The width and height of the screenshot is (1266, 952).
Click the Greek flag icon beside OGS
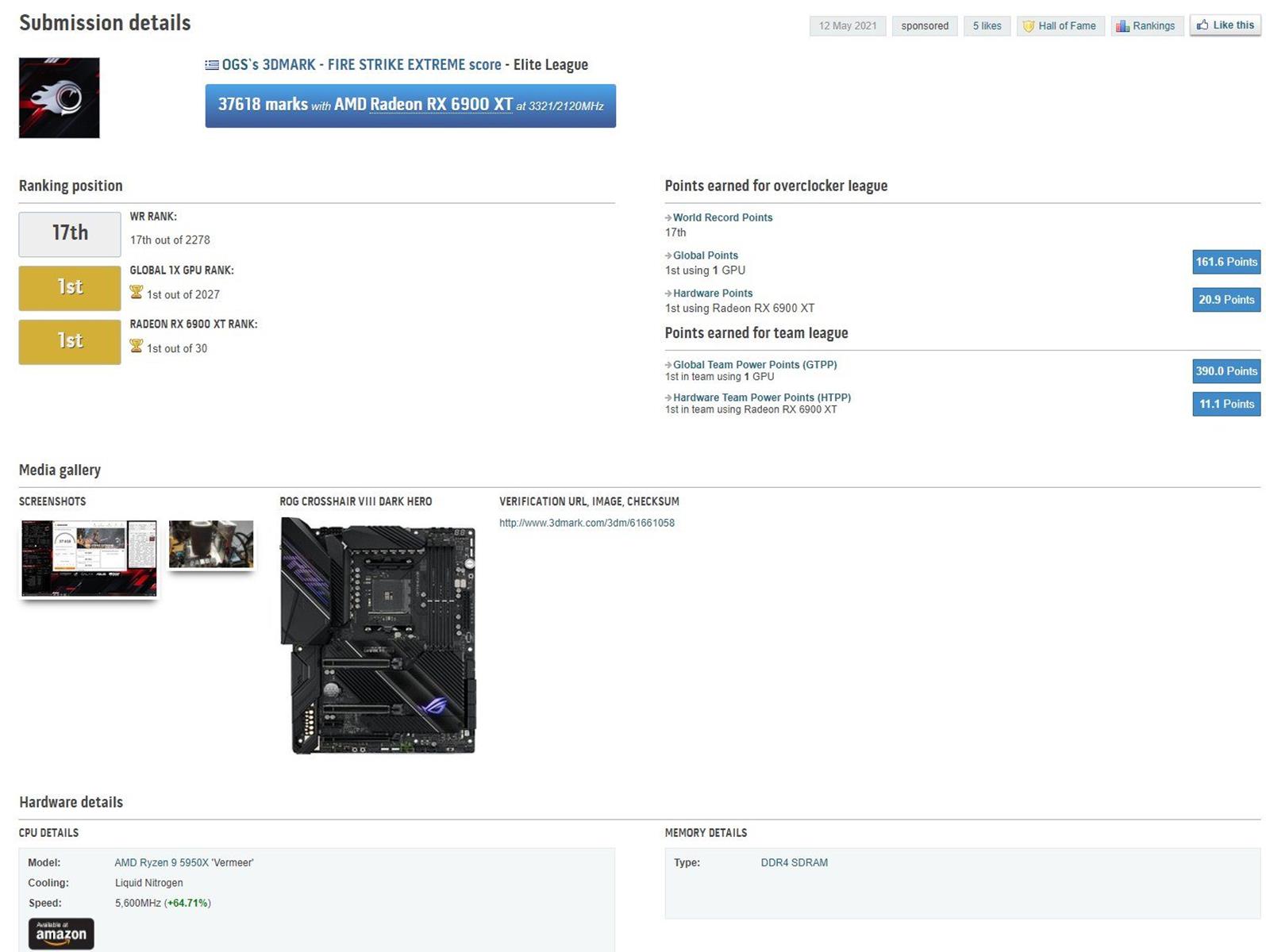tap(212, 65)
